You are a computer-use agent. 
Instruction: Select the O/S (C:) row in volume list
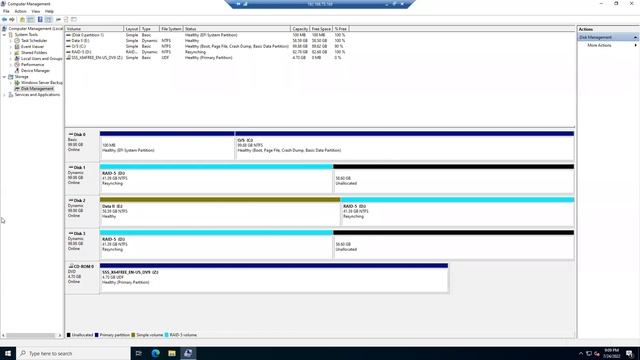click(207, 47)
